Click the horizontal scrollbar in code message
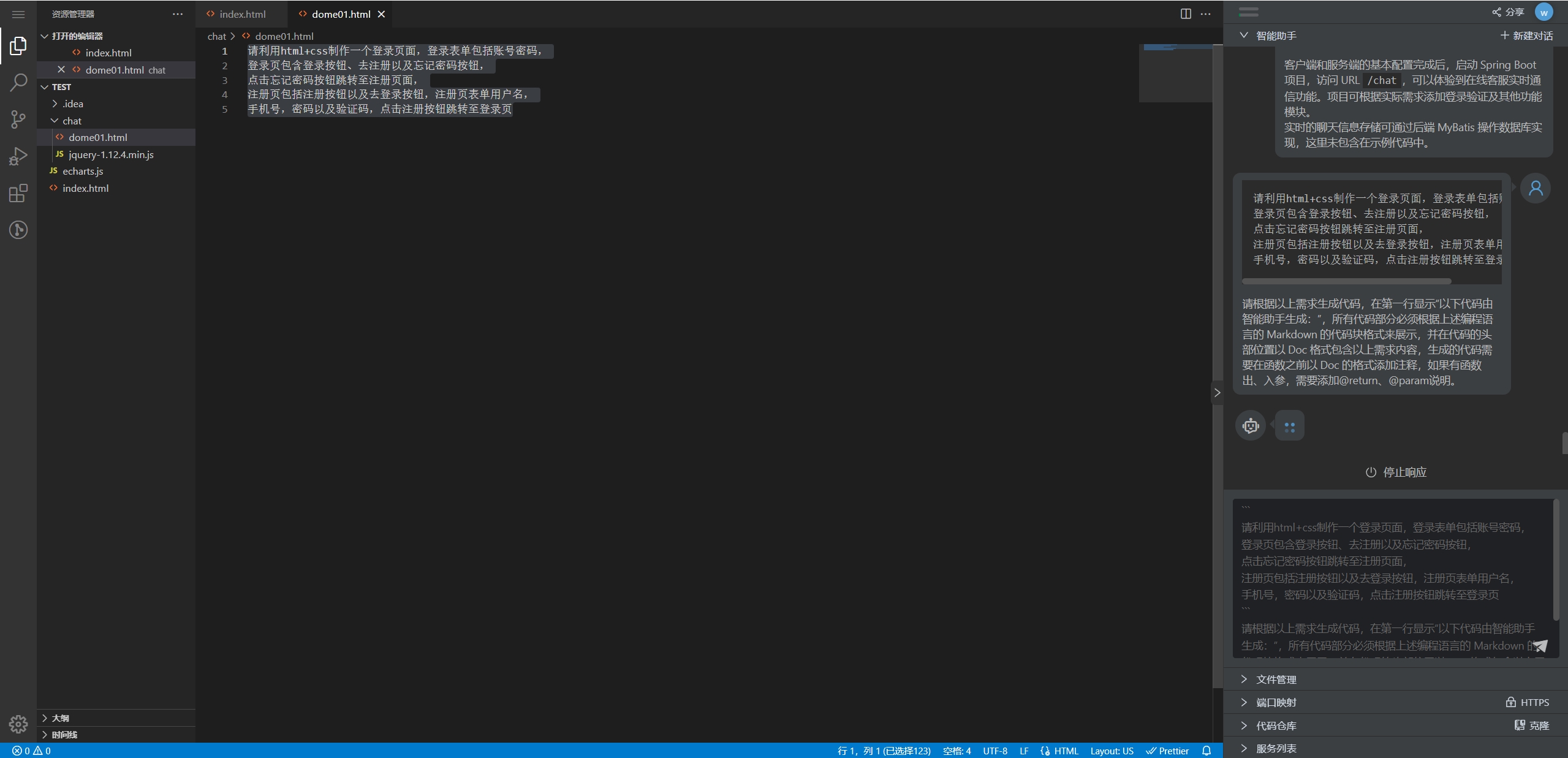The height and width of the screenshot is (758, 1568). [x=1346, y=281]
